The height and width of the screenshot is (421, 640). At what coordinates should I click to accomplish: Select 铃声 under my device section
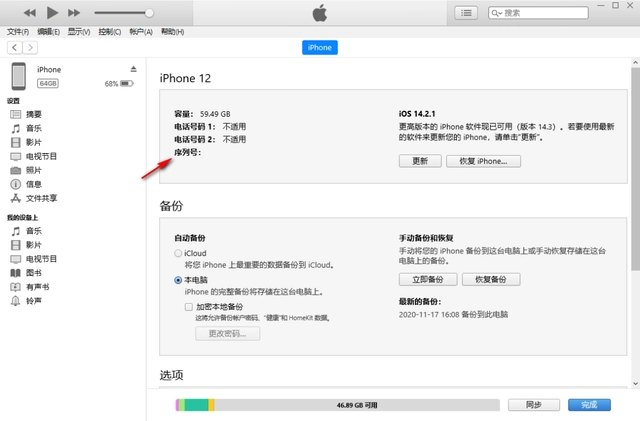coord(33,300)
